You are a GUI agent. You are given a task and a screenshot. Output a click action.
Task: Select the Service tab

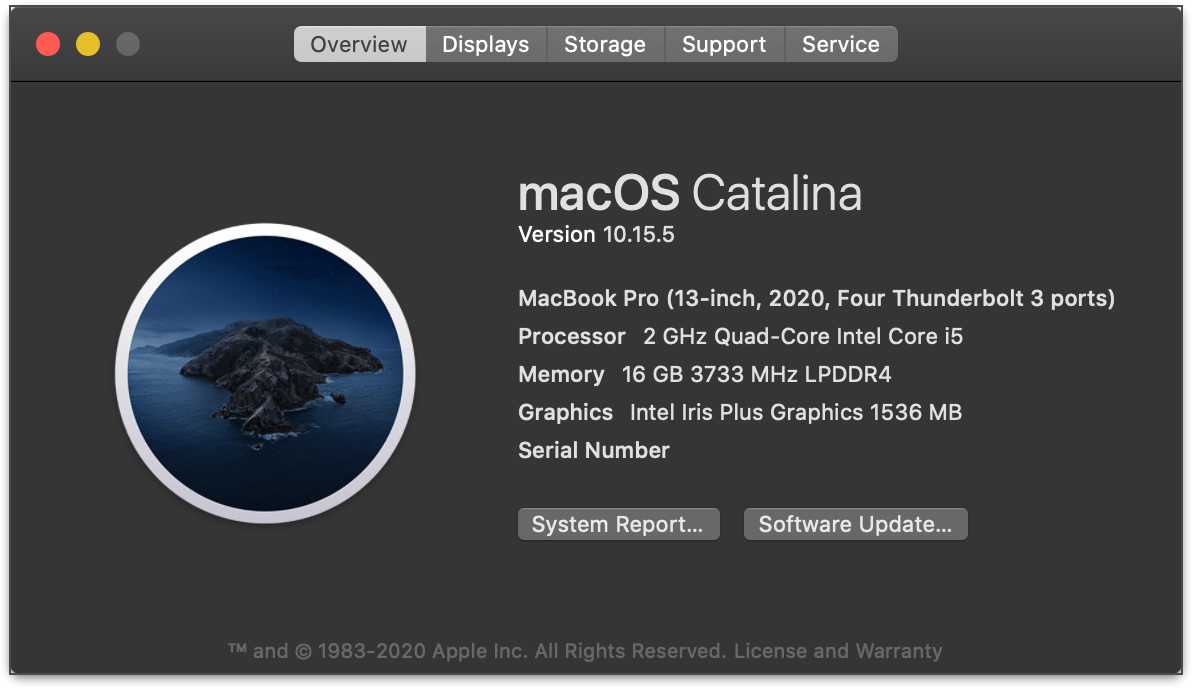pos(841,44)
